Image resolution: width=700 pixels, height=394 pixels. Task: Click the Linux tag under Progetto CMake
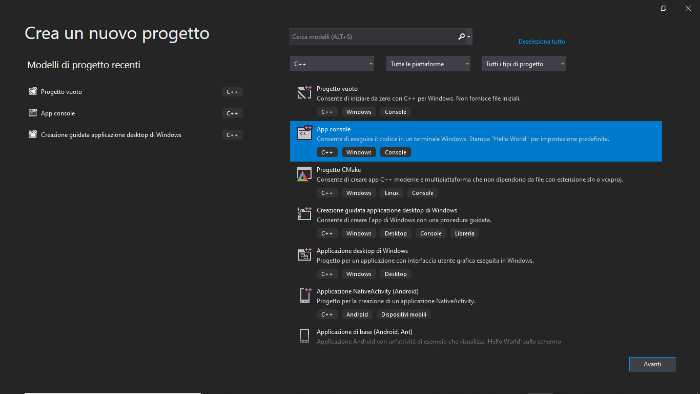click(392, 193)
